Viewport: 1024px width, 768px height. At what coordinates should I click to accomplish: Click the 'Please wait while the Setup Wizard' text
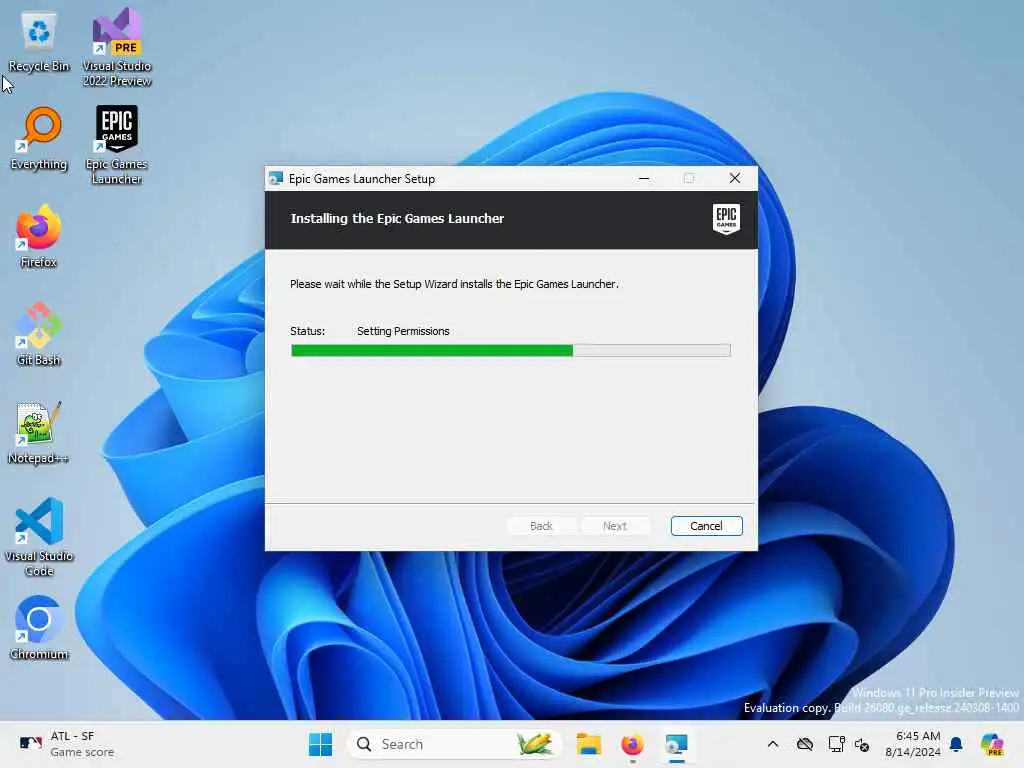[454, 284]
